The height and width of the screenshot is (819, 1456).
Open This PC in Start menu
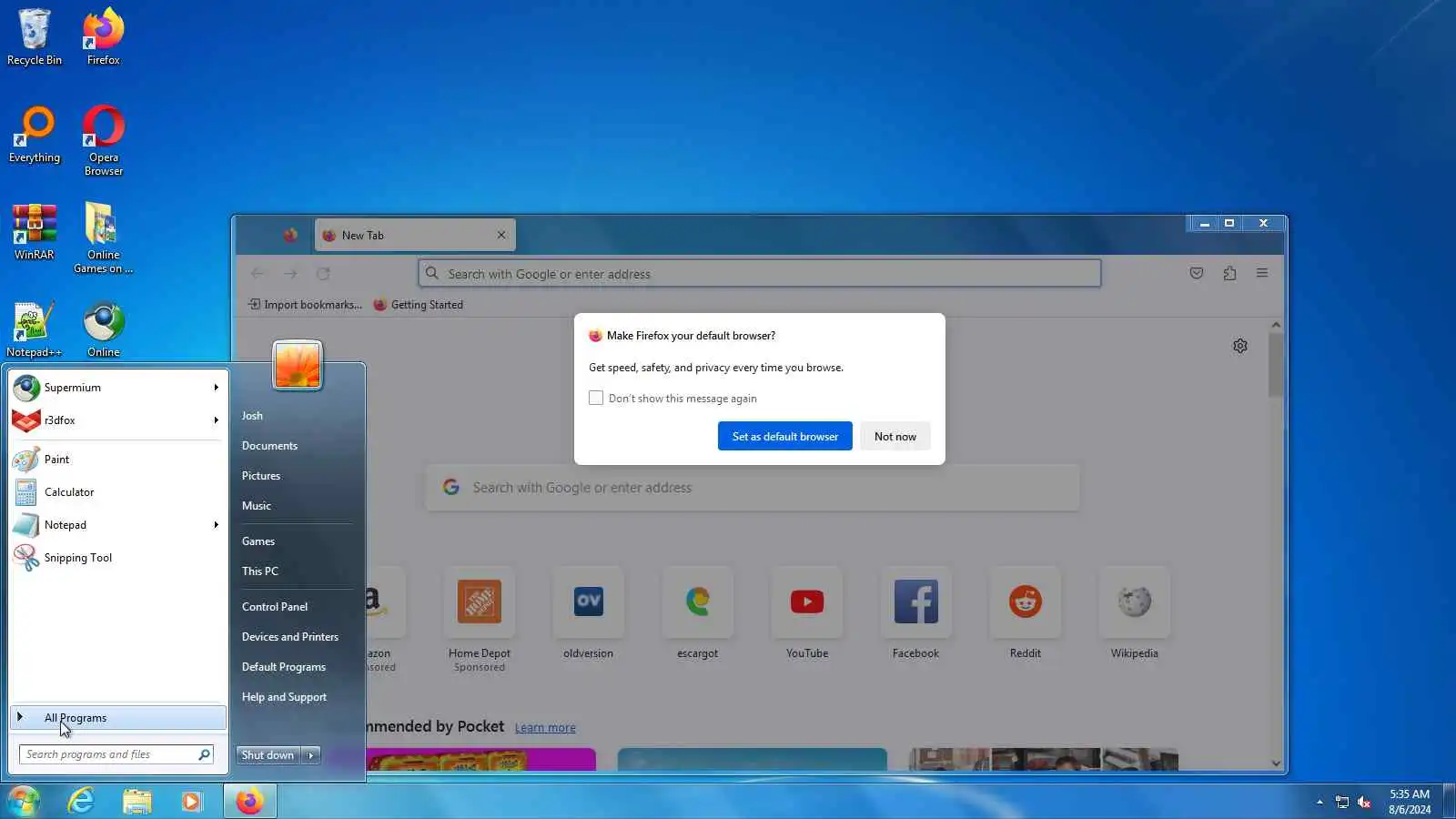[x=260, y=571]
